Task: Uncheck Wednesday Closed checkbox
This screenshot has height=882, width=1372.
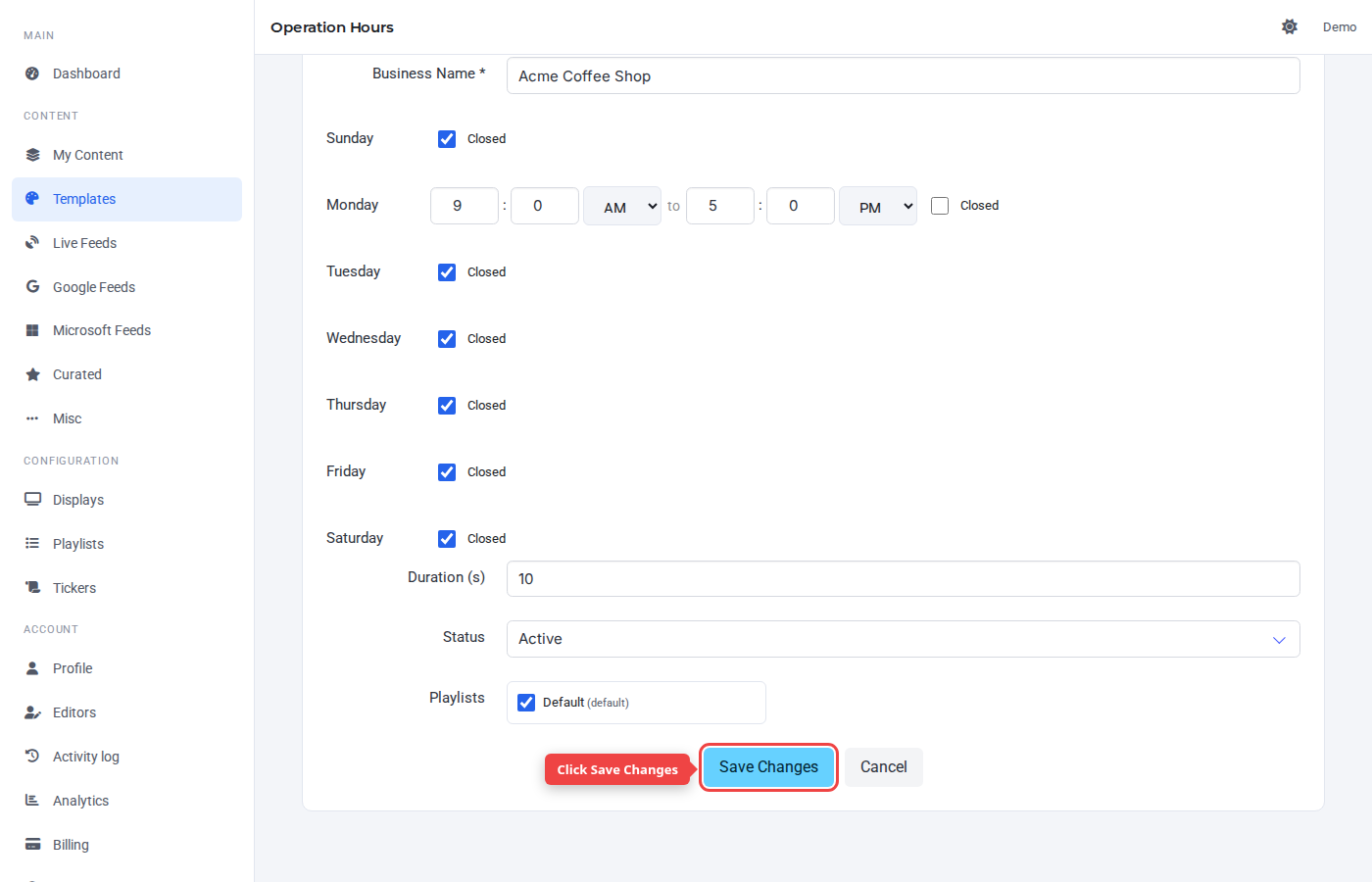Action: tap(447, 339)
